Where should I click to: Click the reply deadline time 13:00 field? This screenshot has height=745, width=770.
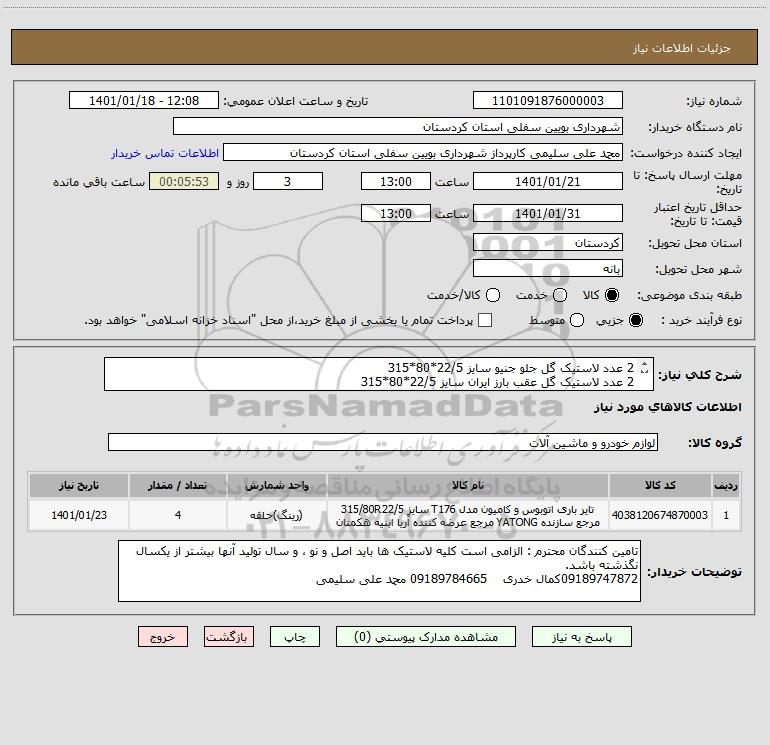[x=396, y=181]
